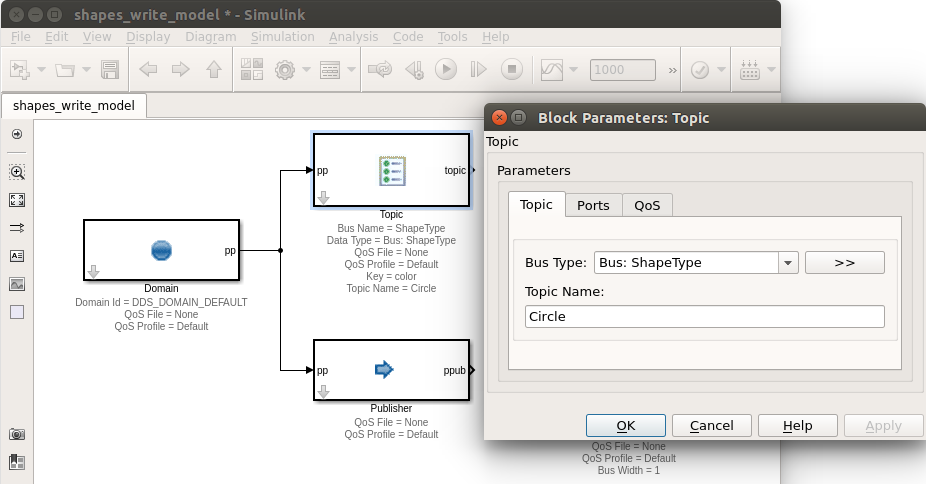Toggle the Sample Time display arrows icon
Image resolution: width=926 pixels, height=484 pixels.
click(x=17, y=228)
